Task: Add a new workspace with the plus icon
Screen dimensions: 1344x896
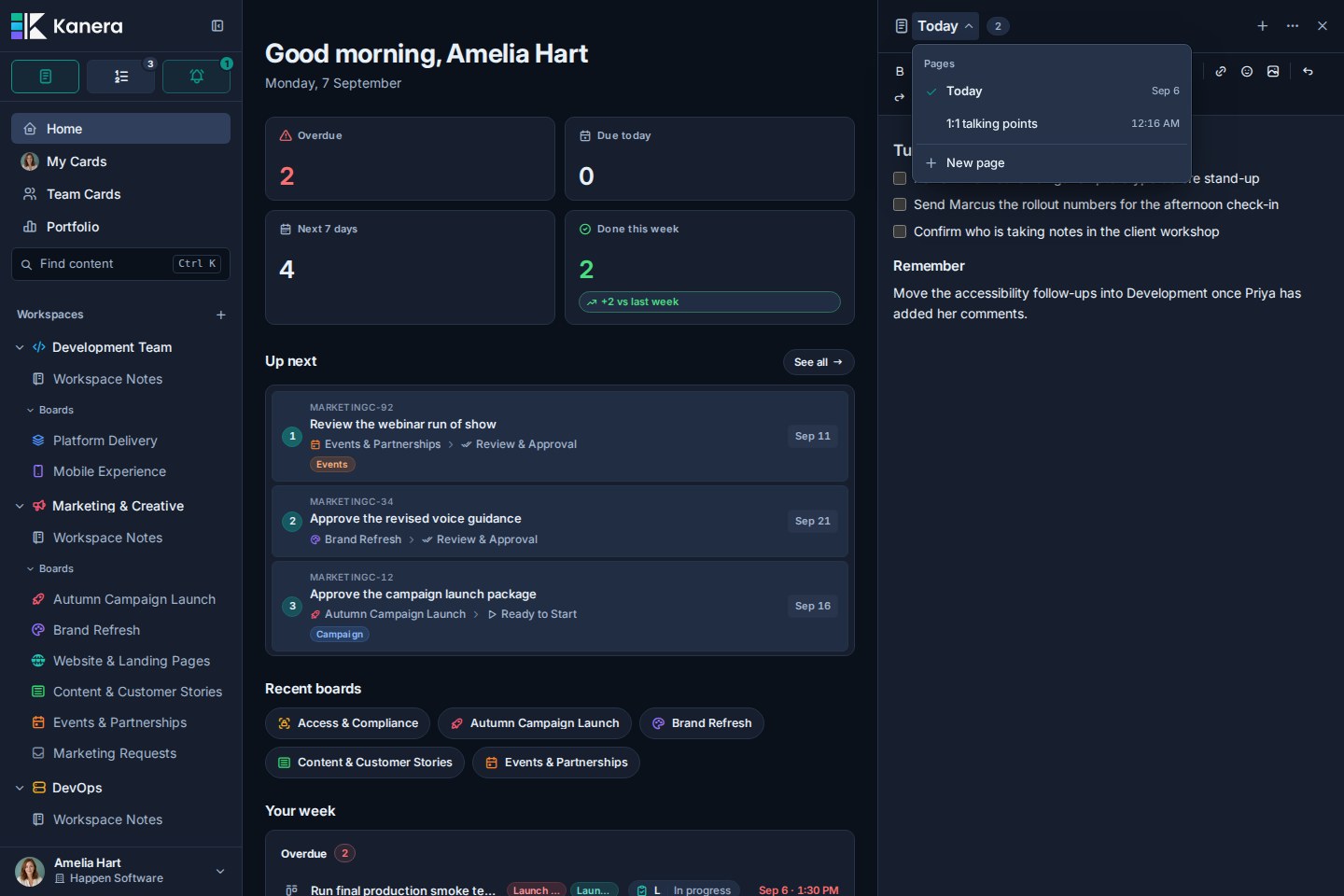Action: coord(221,315)
